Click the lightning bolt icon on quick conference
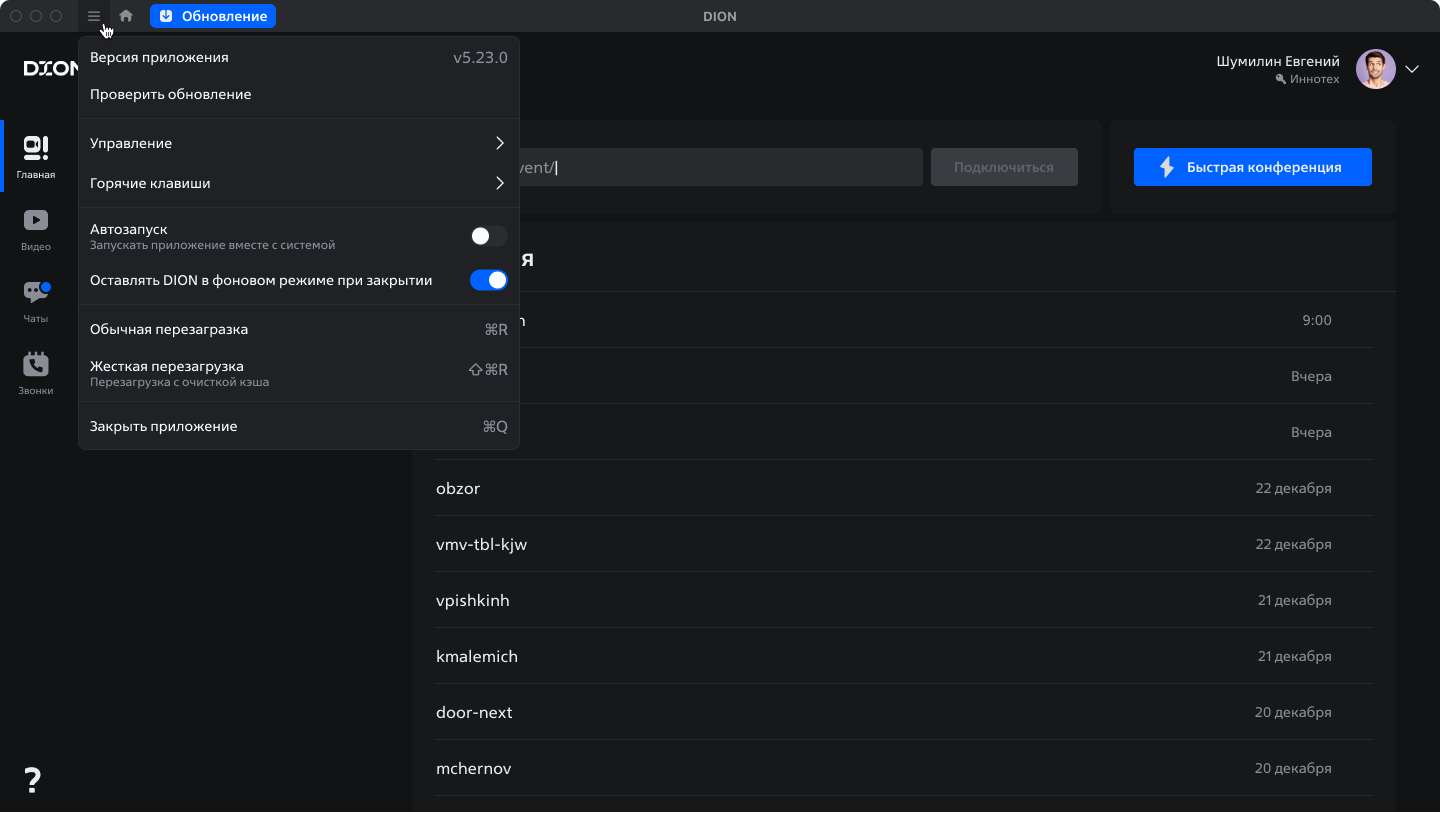 1167,167
